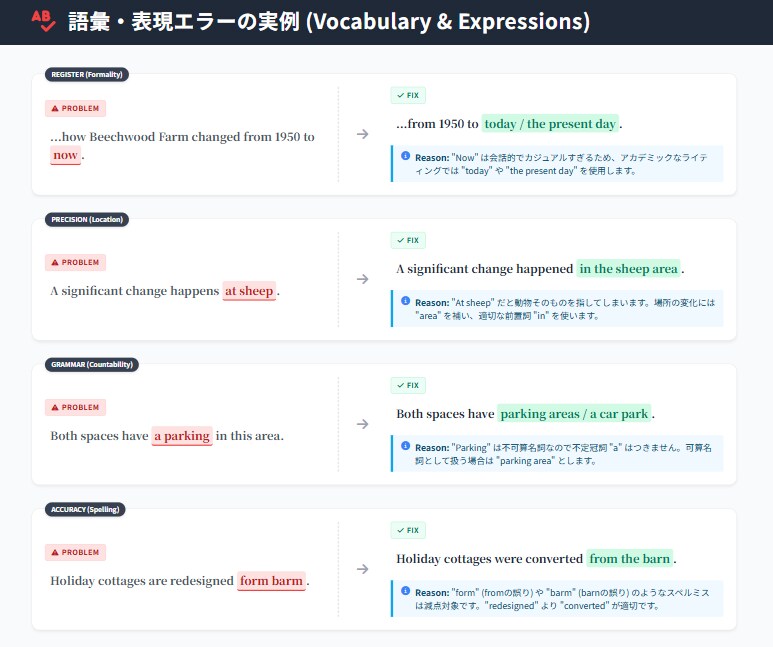Click info icon beside the 'At sheep' reason
The width and height of the screenshot is (773, 647).
(x=406, y=301)
